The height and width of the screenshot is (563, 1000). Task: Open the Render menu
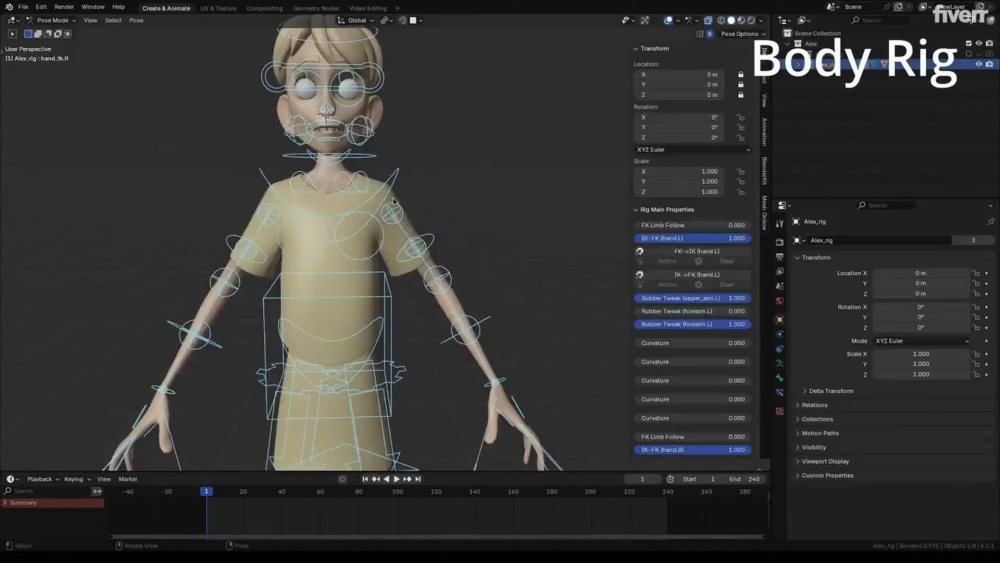64,7
